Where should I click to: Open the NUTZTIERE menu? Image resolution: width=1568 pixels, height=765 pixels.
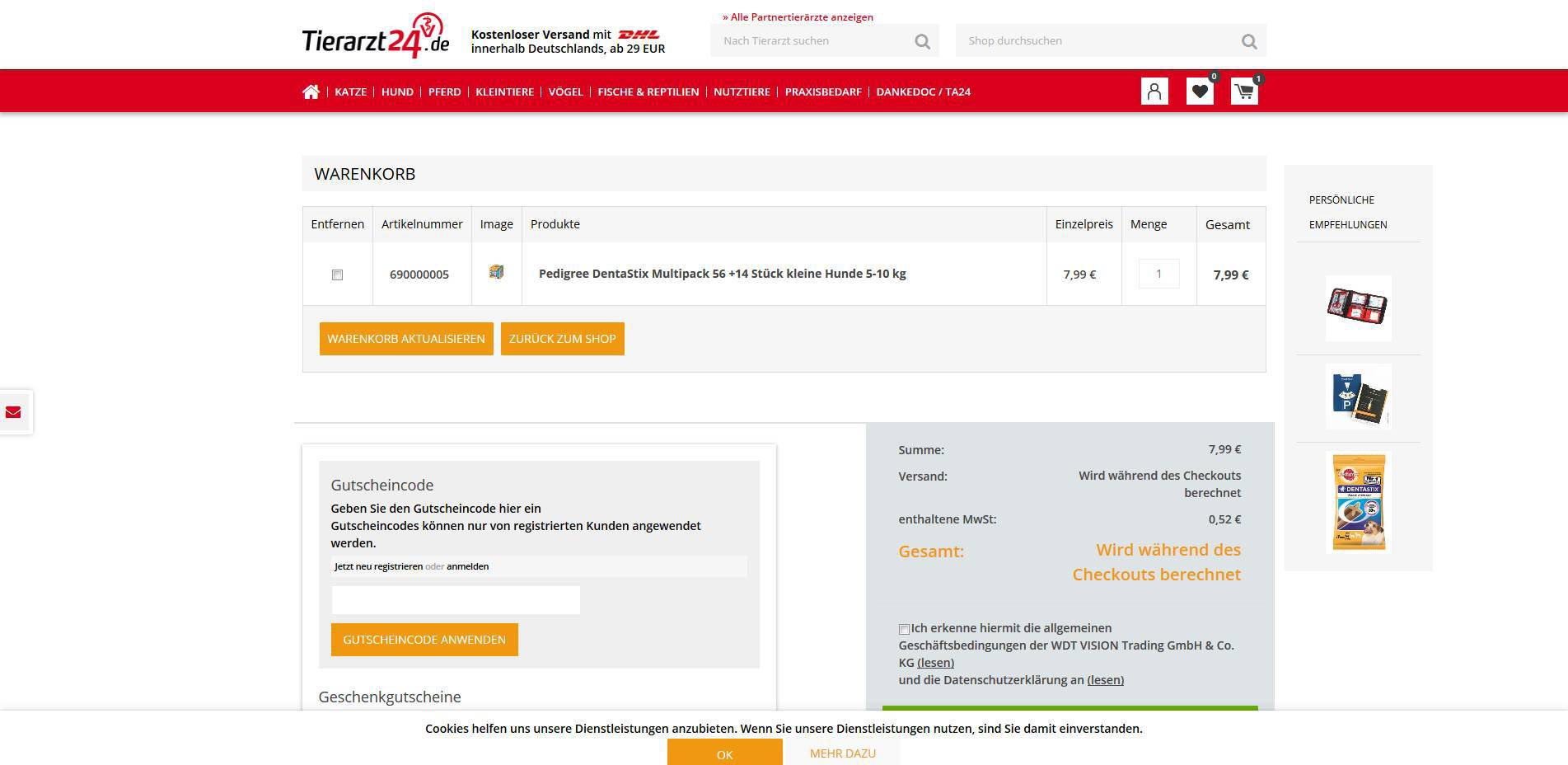click(742, 92)
